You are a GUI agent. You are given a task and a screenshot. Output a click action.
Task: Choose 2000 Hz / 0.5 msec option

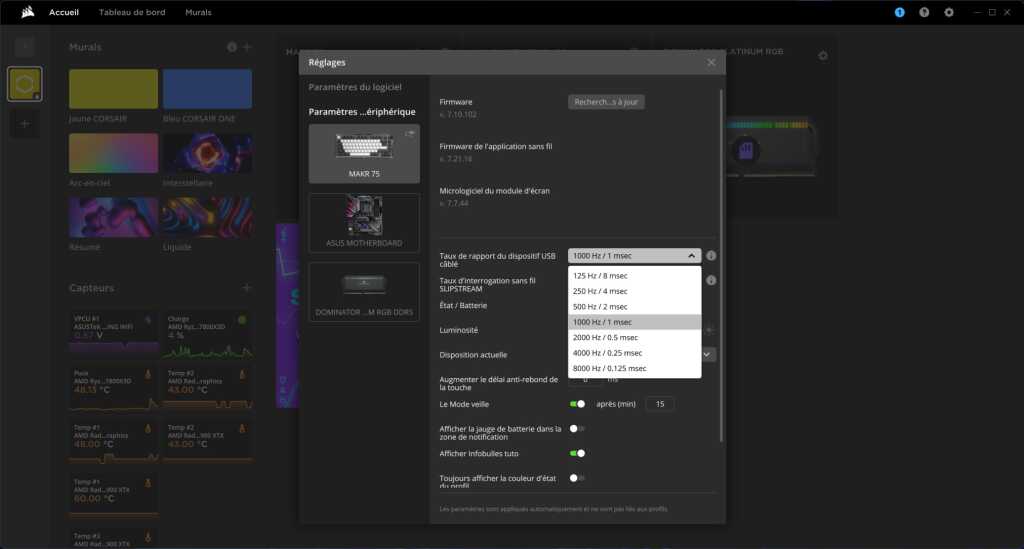pos(634,337)
